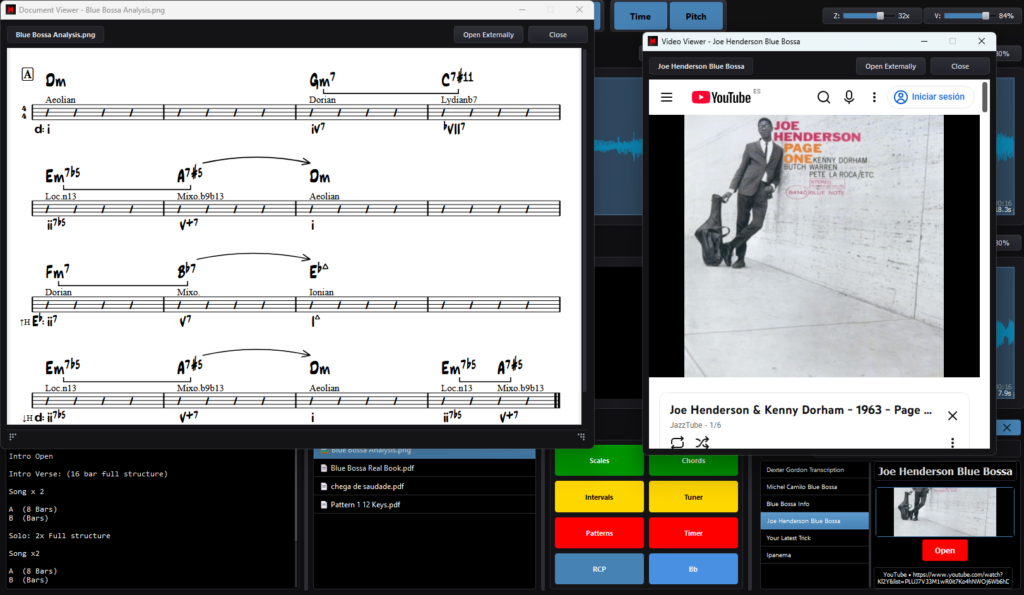Click the blue X button behind Video Viewer
The image size is (1024, 595).
tap(1006, 428)
